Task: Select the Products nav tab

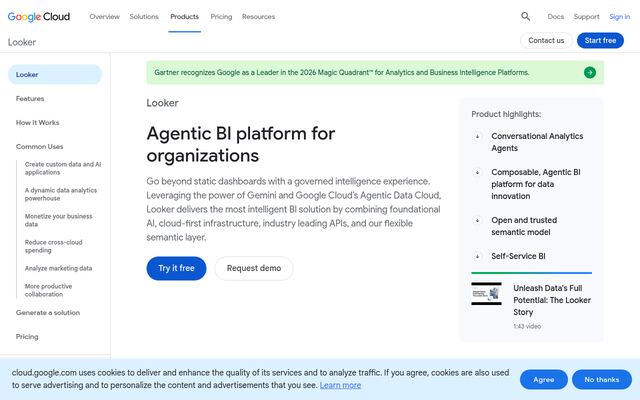Action: (184, 17)
